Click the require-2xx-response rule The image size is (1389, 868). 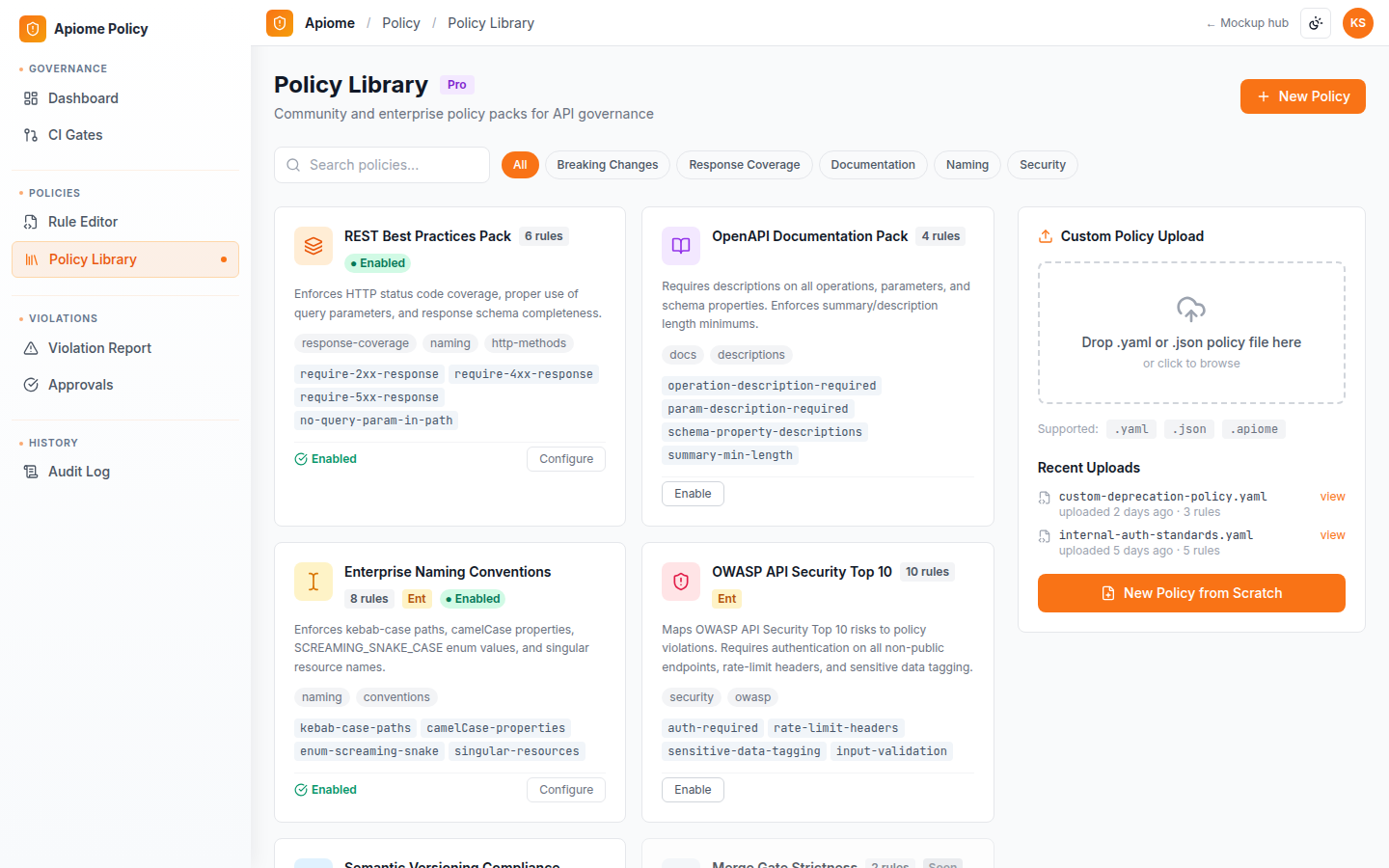coord(369,374)
